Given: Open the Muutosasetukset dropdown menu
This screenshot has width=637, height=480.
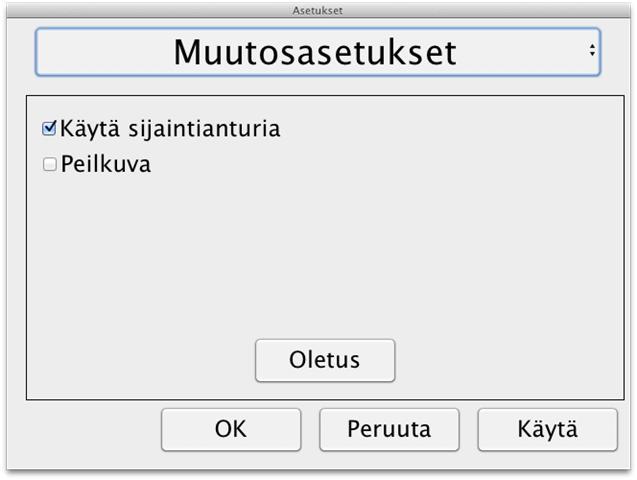Looking at the screenshot, I should tap(318, 52).
